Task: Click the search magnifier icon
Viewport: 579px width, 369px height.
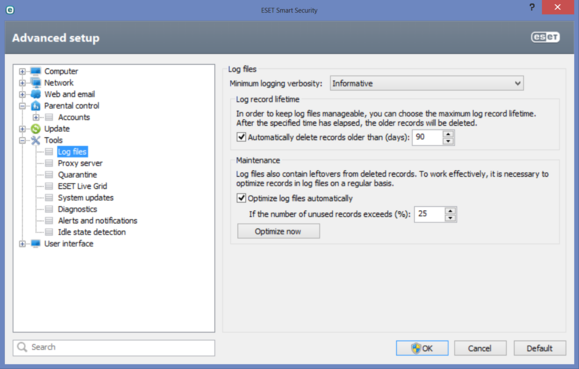Action: click(x=22, y=347)
